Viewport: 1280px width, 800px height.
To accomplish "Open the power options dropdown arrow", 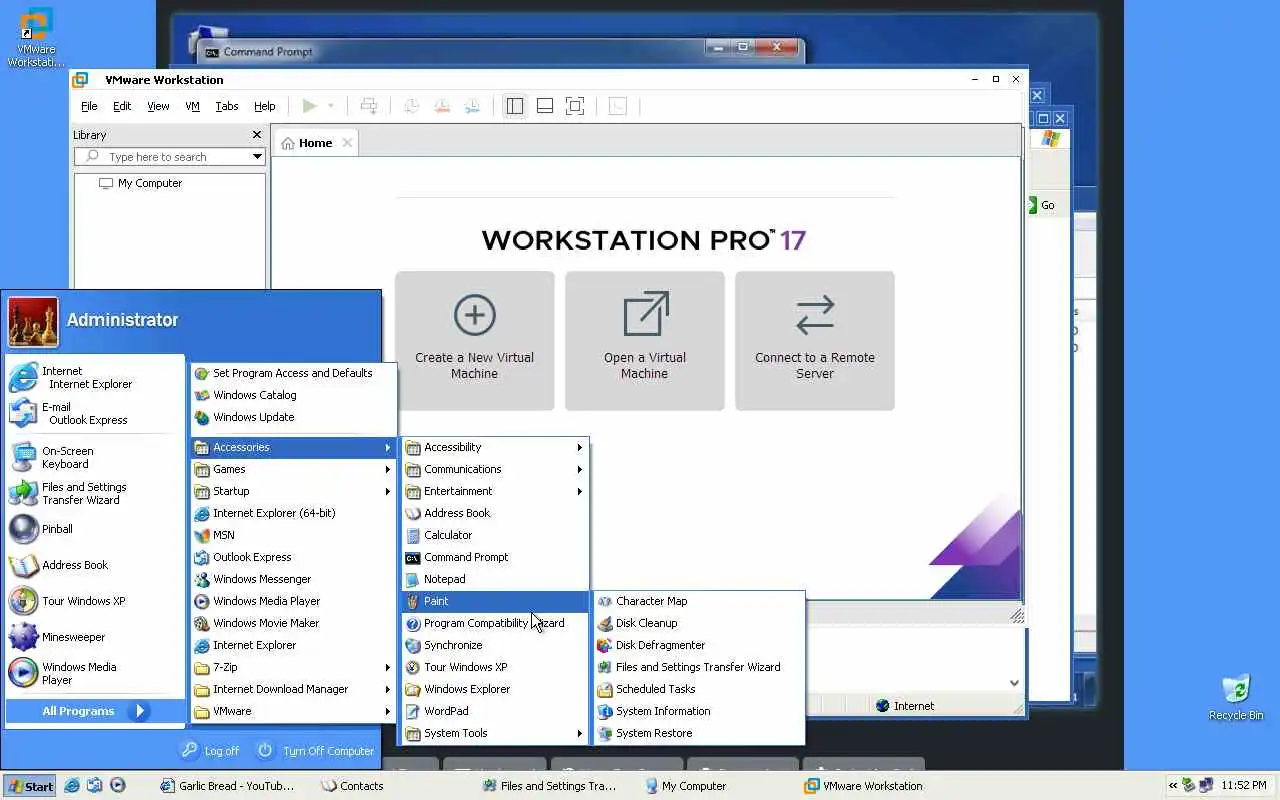I will click(x=331, y=106).
